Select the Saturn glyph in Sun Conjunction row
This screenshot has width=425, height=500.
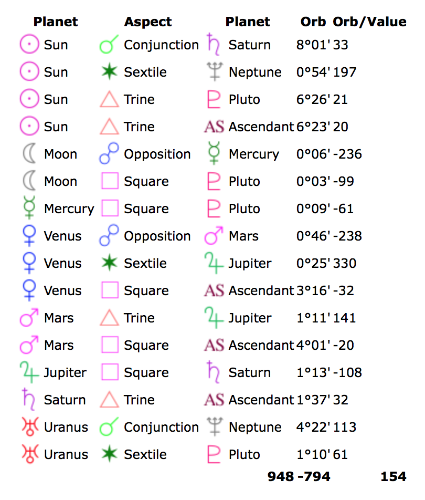[x=213, y=44]
